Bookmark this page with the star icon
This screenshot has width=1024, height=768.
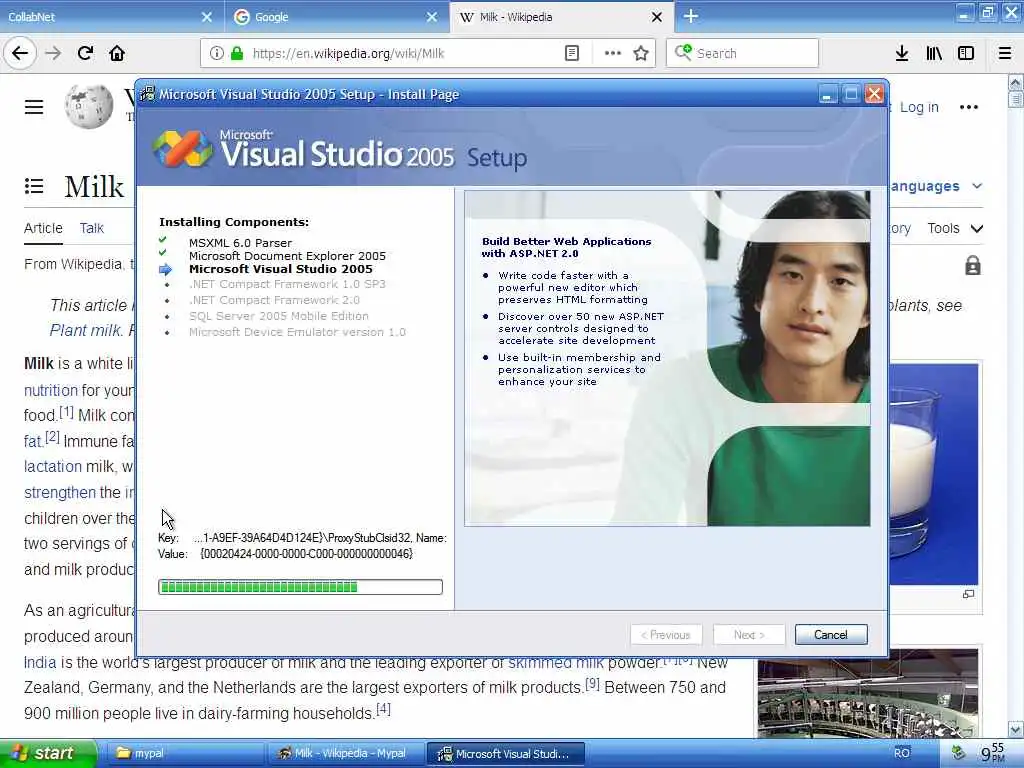click(x=641, y=53)
